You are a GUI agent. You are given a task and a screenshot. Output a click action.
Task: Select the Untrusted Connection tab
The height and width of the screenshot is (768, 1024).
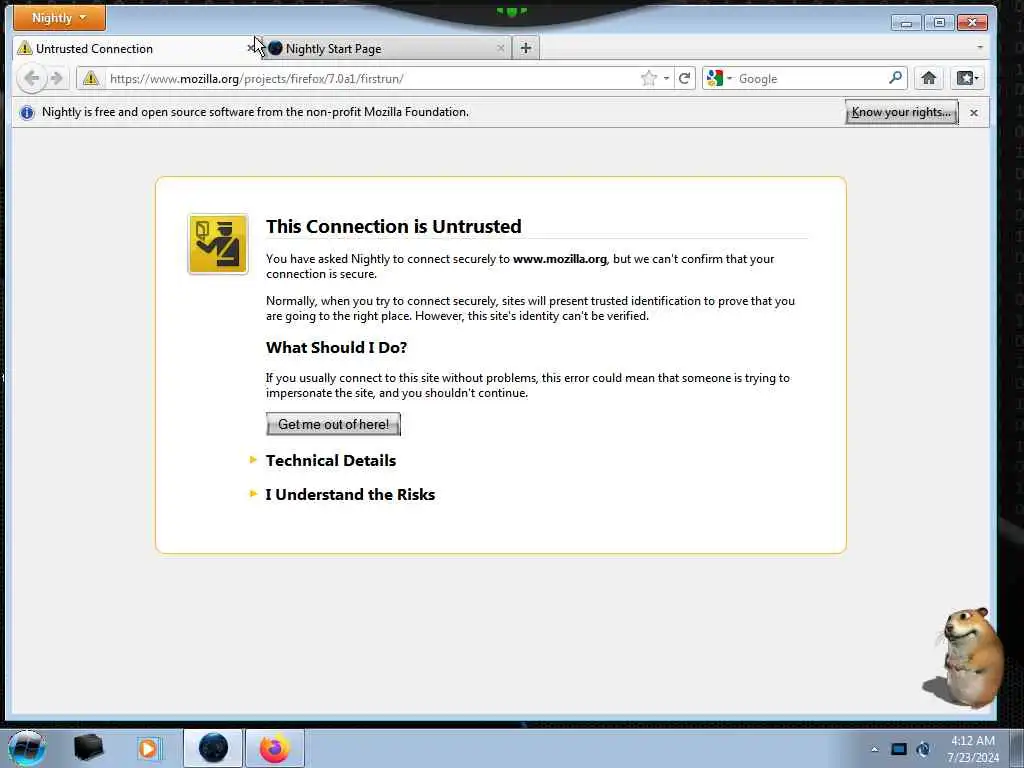click(135, 48)
